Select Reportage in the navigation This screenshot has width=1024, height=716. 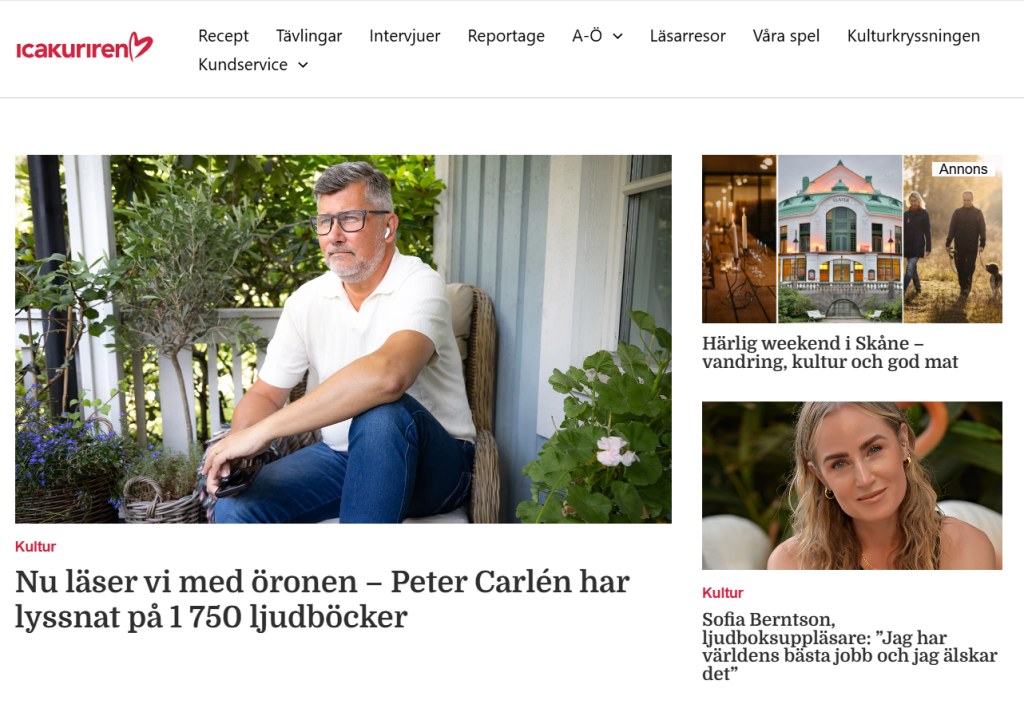pyautogui.click(x=506, y=36)
